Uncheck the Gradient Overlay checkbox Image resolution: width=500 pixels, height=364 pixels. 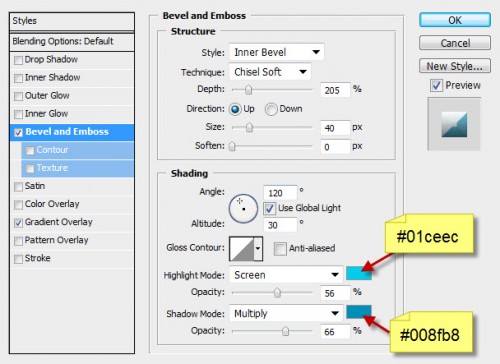coord(18,223)
